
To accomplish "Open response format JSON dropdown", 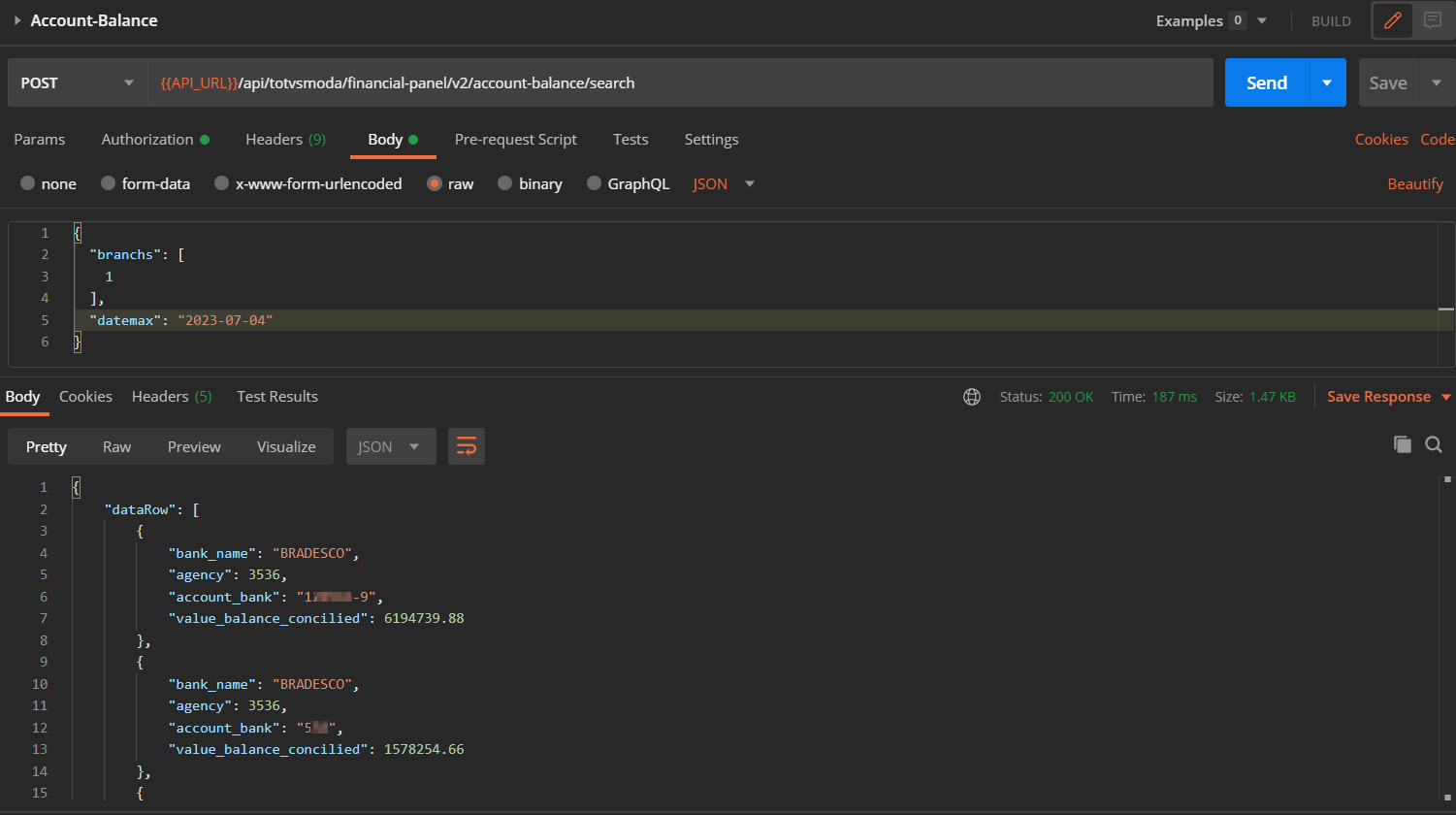I will [391, 446].
